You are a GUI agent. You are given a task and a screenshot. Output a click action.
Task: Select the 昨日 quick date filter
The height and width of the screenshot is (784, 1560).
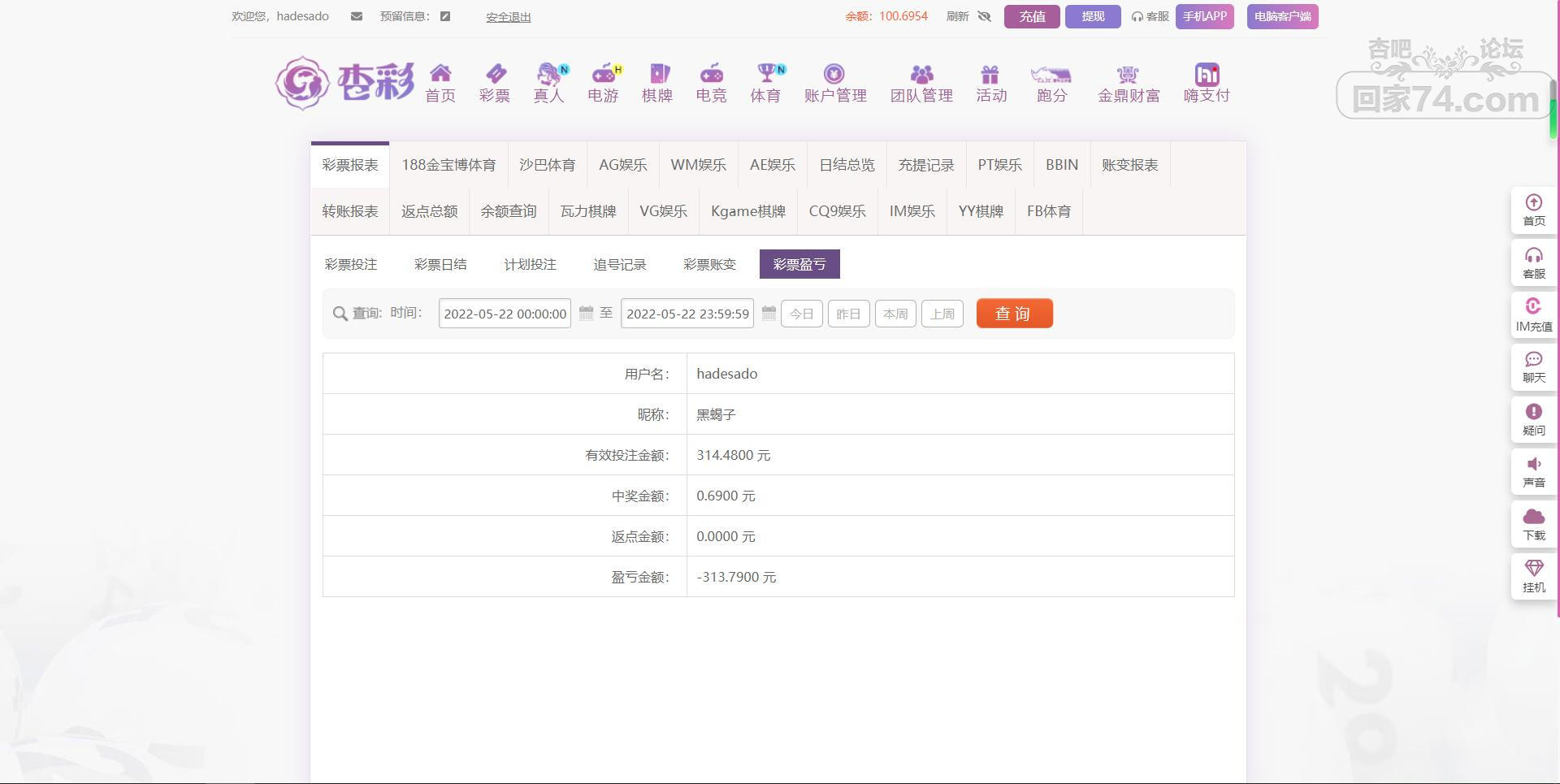(x=848, y=314)
